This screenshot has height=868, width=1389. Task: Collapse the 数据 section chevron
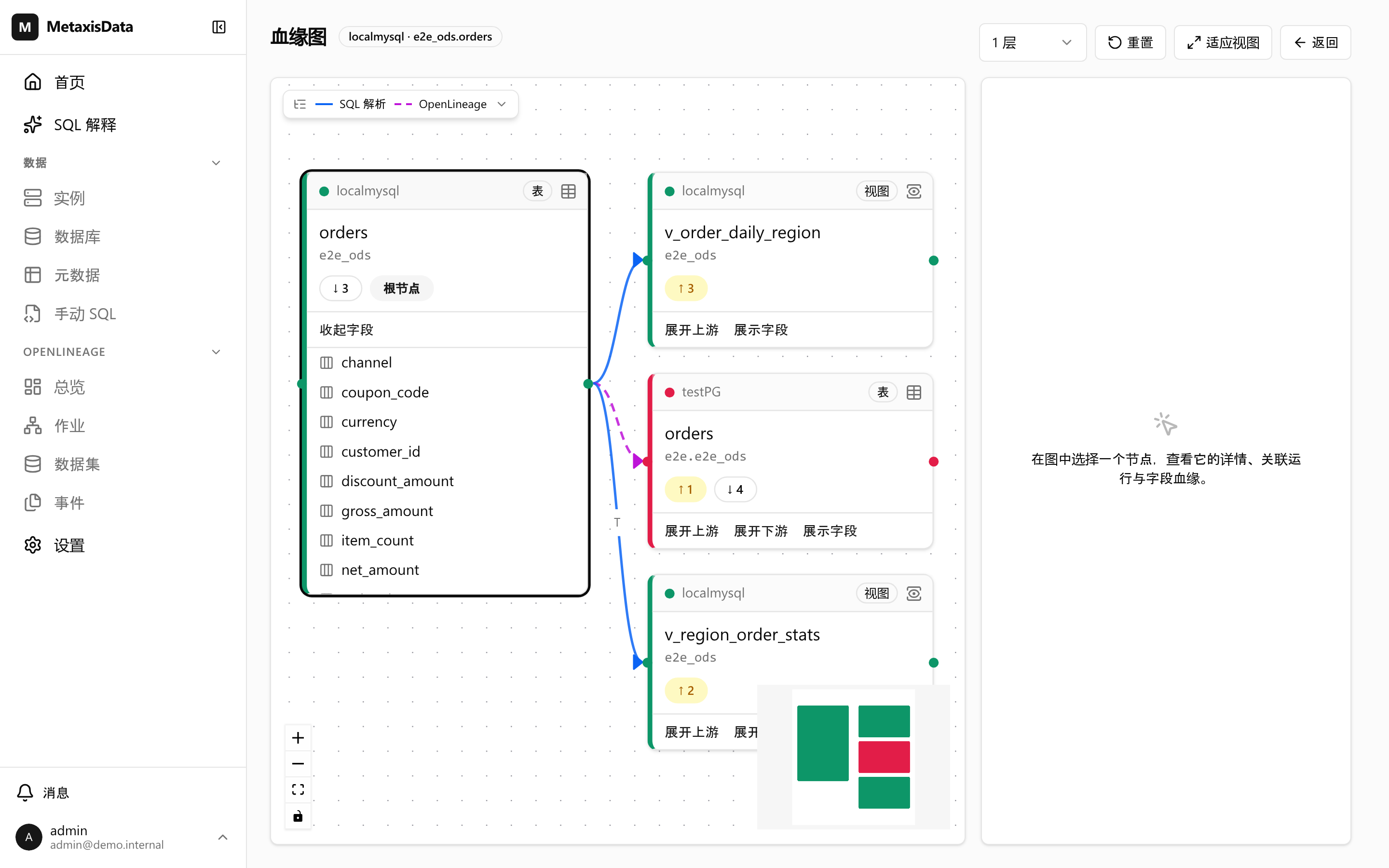(216, 163)
